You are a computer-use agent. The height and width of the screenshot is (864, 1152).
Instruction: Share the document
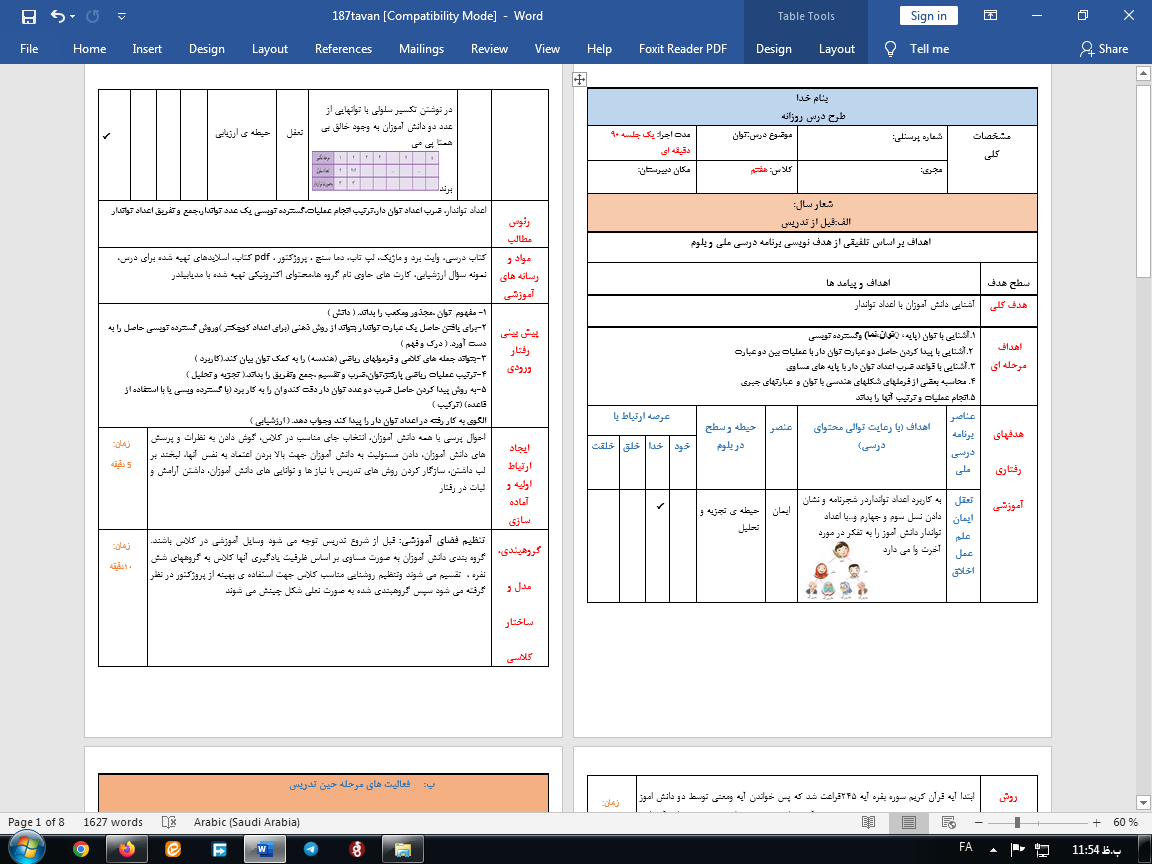pos(1104,48)
